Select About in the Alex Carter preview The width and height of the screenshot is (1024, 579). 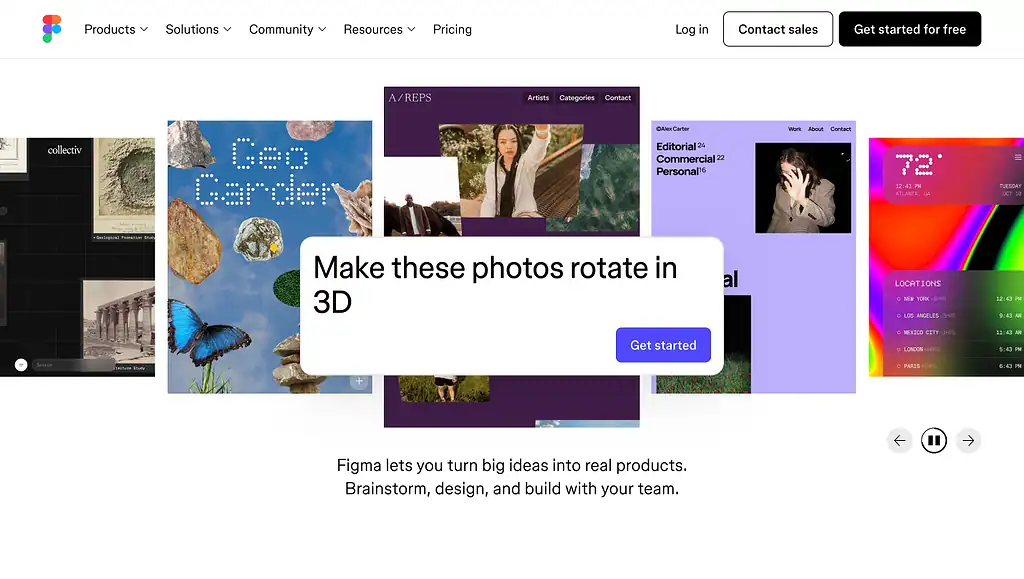point(816,129)
